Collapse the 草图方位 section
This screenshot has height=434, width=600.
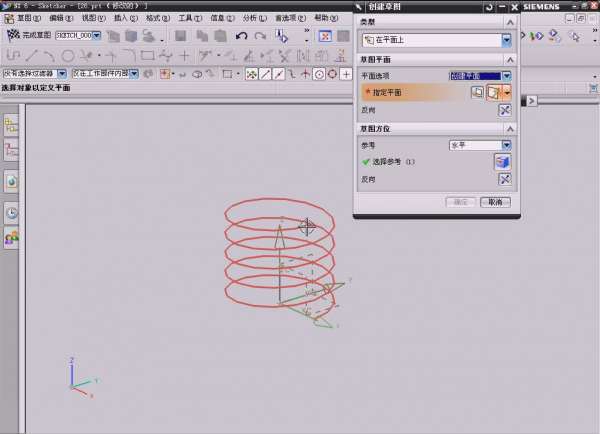tap(510, 129)
